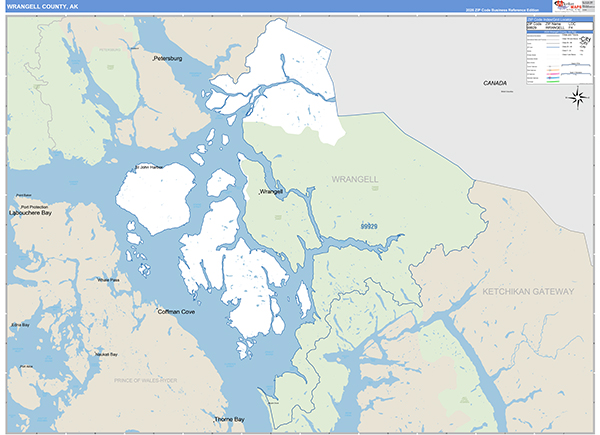
Task: Click the 'Thorne Bay' label
Action: coord(229,419)
